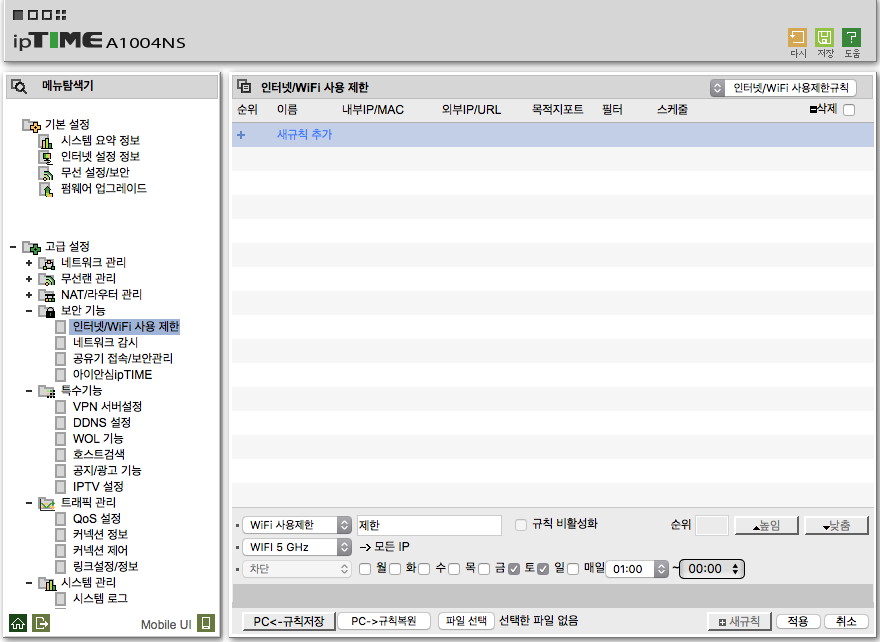Screen dimensions: 880x642
Task: Click the page icon beside 네트워크 감시
Action: 61,342
